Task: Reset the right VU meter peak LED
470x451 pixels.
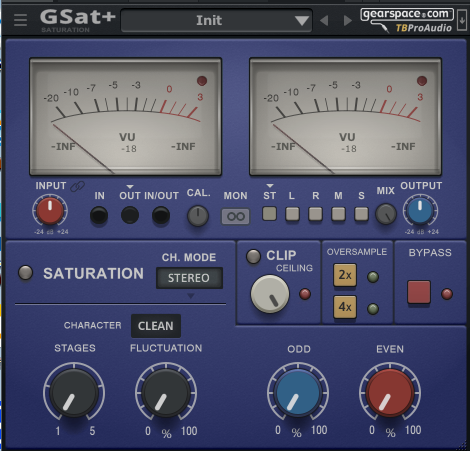Action: [422, 81]
